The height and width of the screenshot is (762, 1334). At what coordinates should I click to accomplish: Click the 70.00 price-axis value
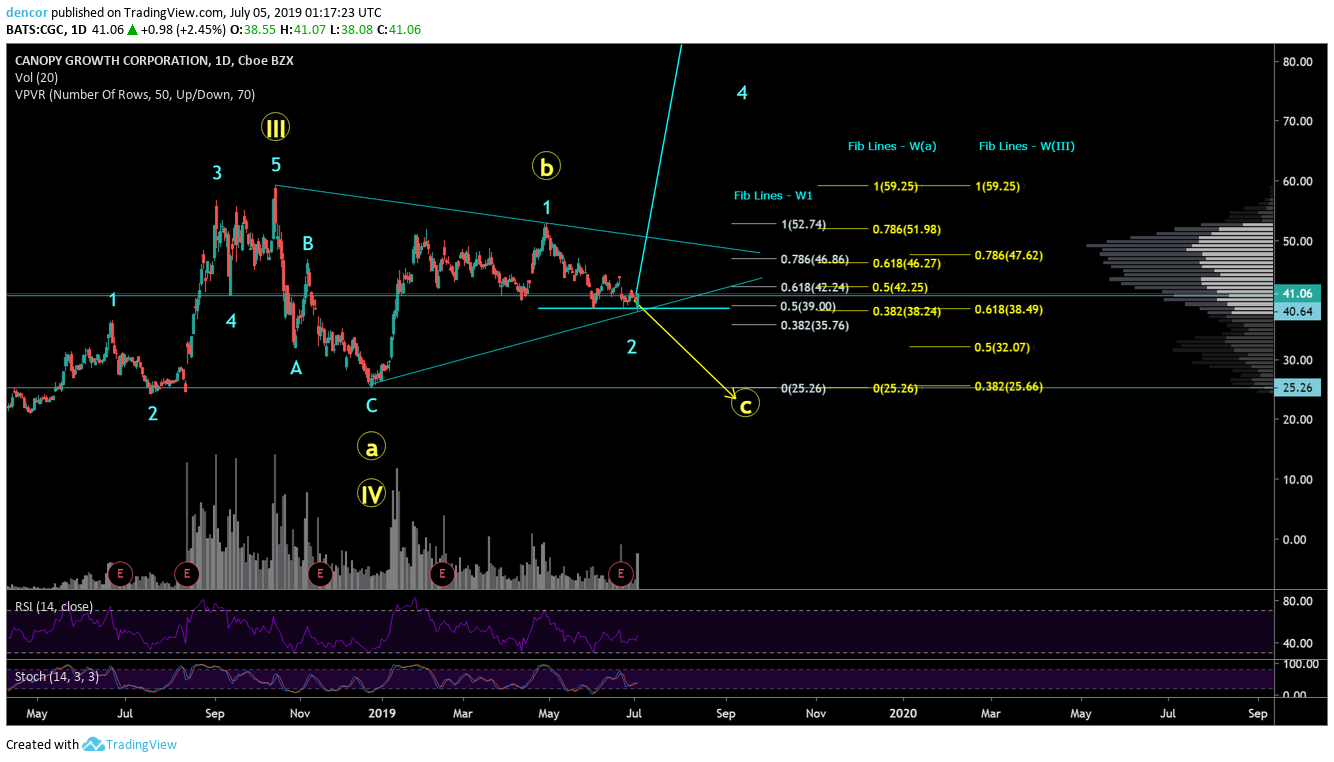click(1296, 121)
